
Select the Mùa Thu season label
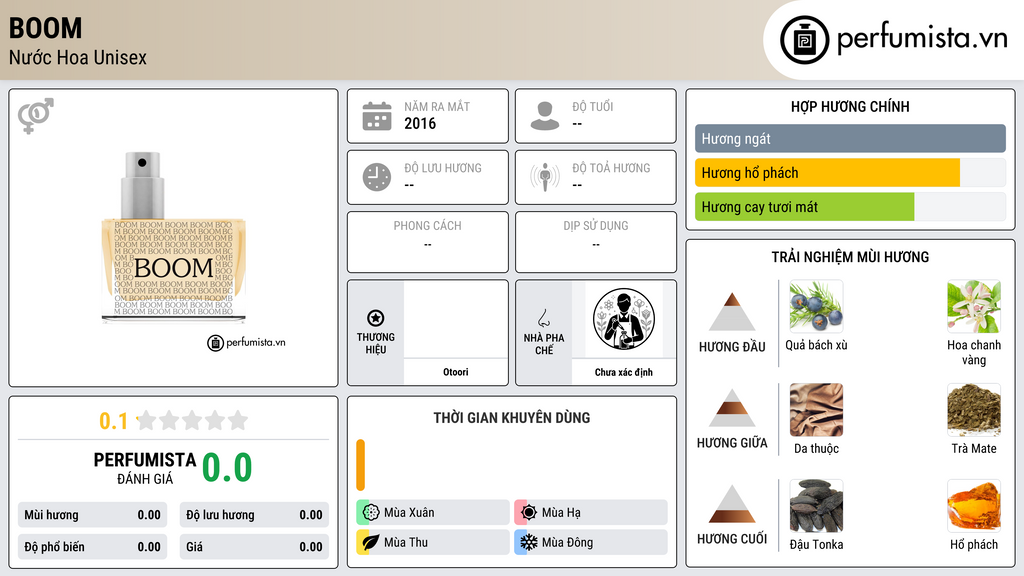tap(406, 542)
